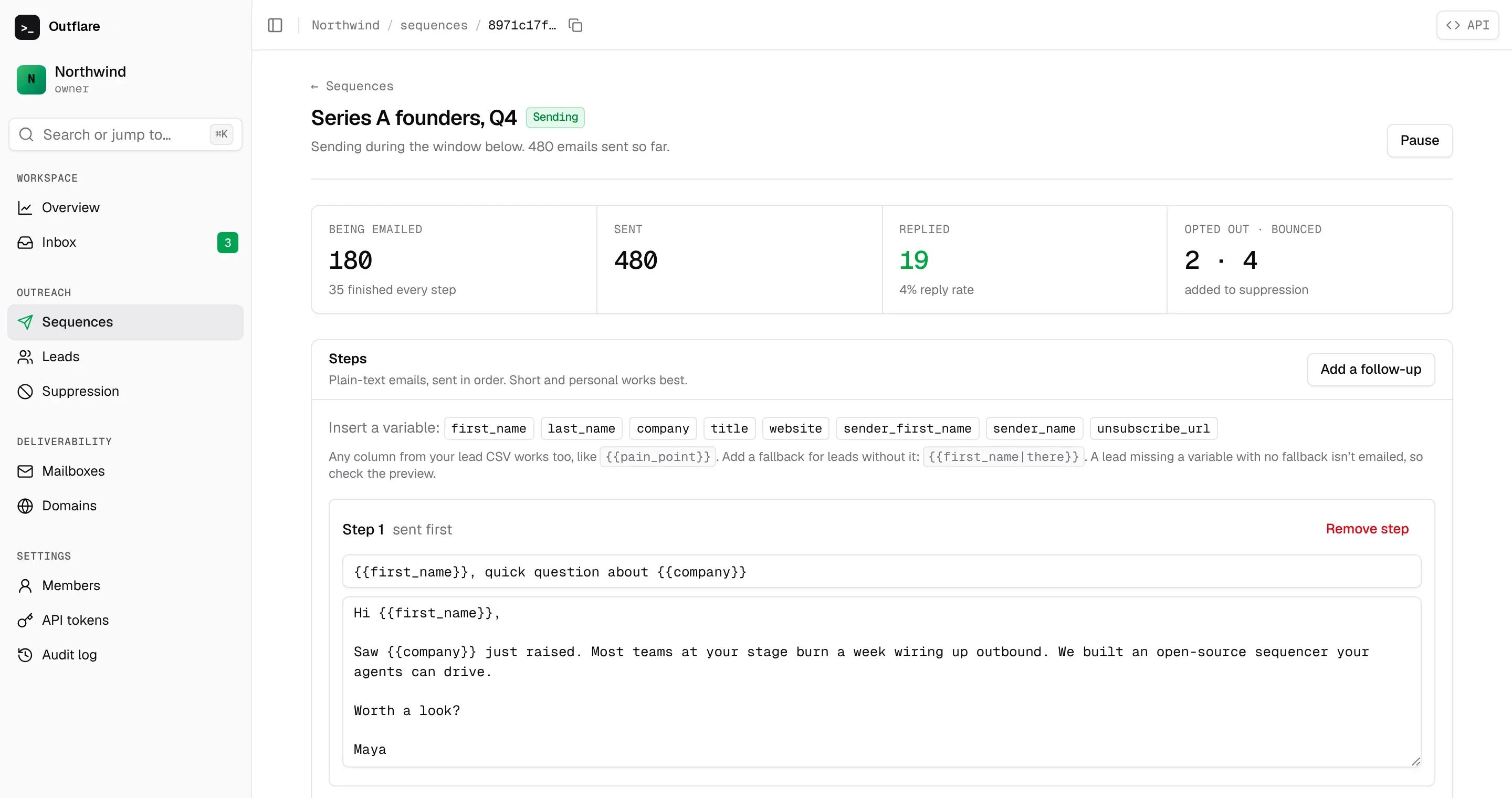Viewport: 1512px width, 798px height.
Task: Click the Northwind green N avatar
Action: tap(31, 79)
